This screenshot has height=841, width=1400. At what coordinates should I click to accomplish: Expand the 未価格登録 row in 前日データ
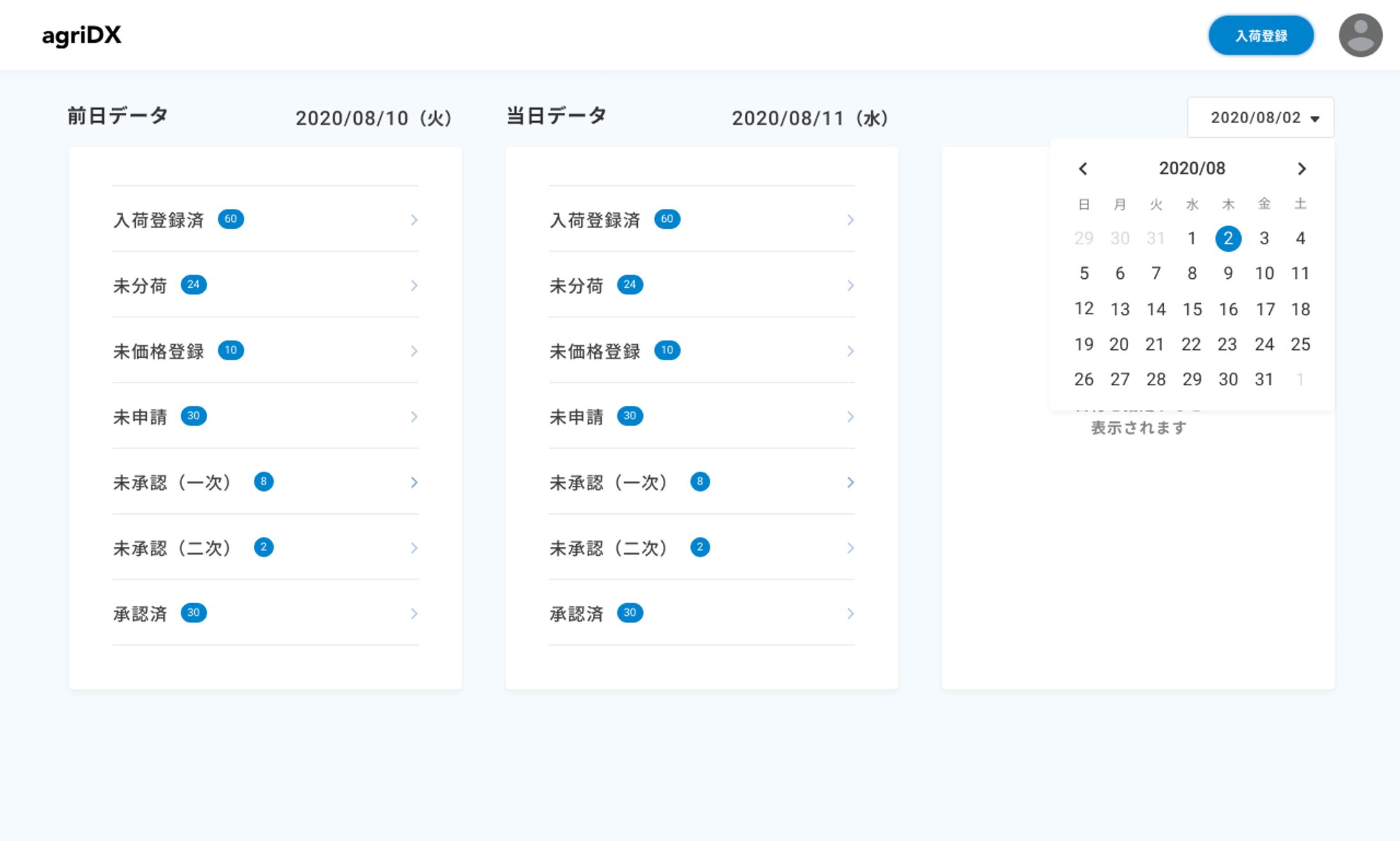(x=414, y=351)
